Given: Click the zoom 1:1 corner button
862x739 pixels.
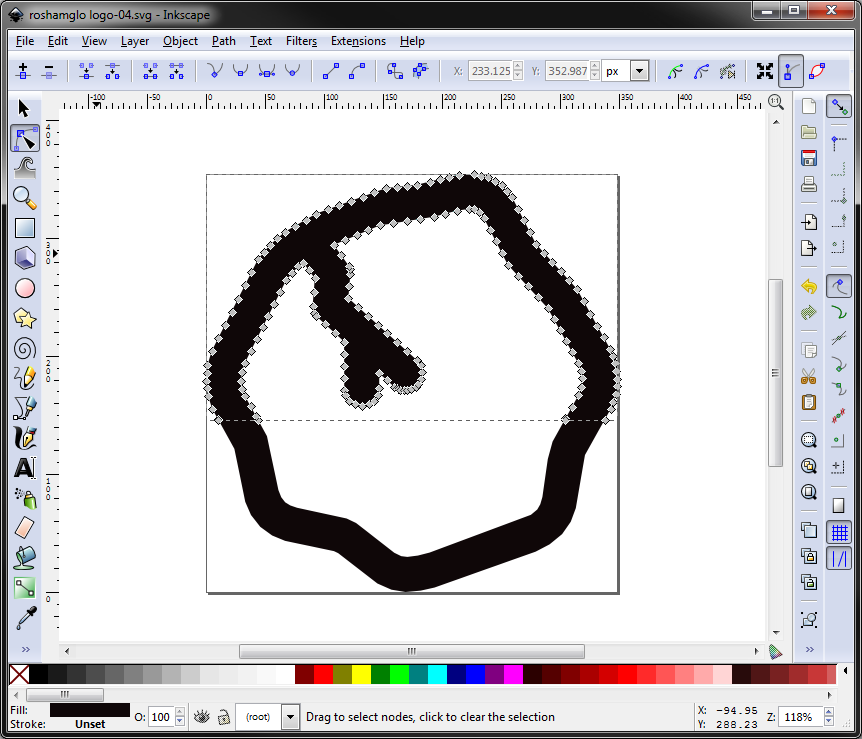Looking at the screenshot, I should pos(776,101).
